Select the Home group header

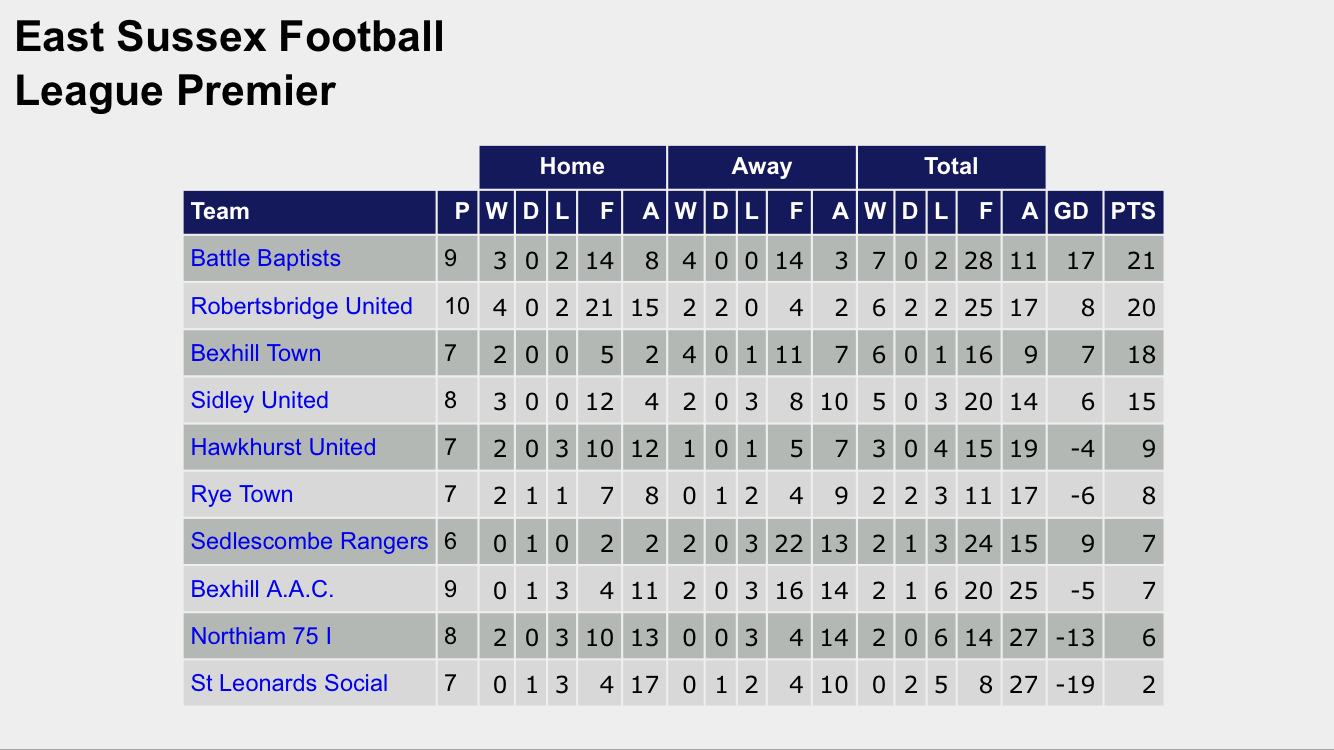pos(572,166)
